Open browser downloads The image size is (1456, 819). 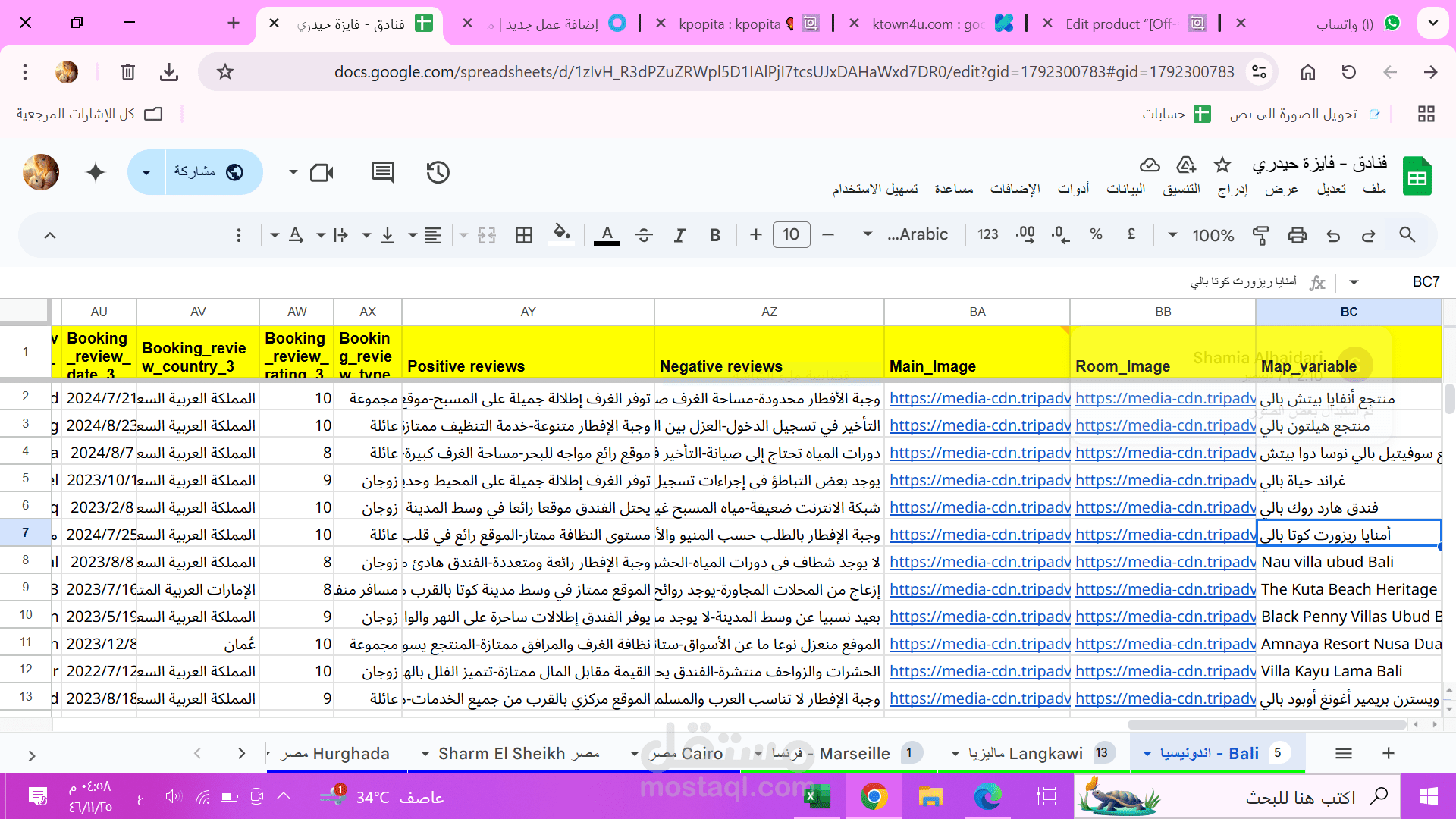point(169,72)
